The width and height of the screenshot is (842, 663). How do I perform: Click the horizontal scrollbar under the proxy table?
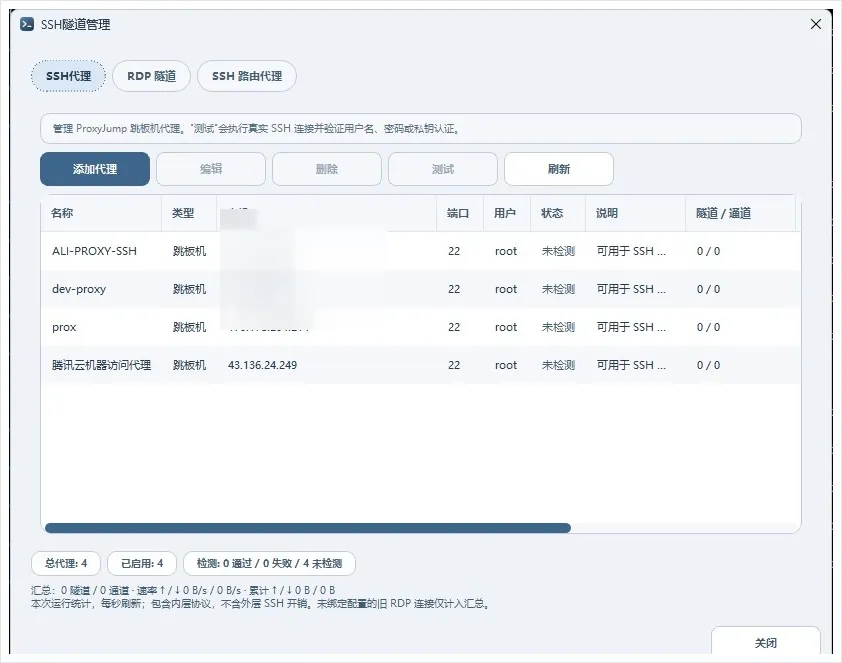pos(308,528)
